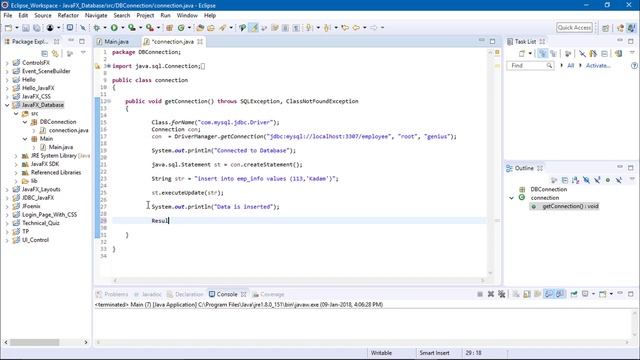This screenshot has height=360, width=640.
Task: Collapse the connection class in Outline
Action: click(x=511, y=198)
